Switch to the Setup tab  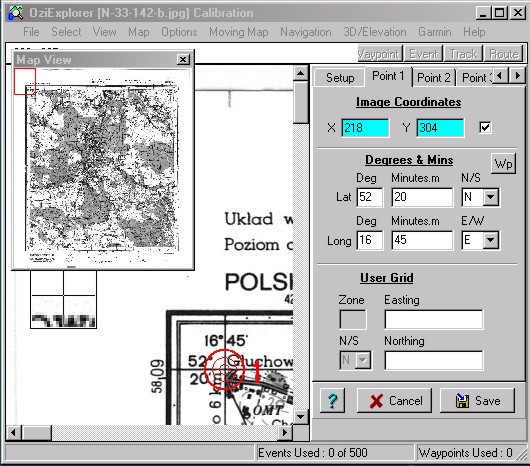pyautogui.click(x=340, y=78)
